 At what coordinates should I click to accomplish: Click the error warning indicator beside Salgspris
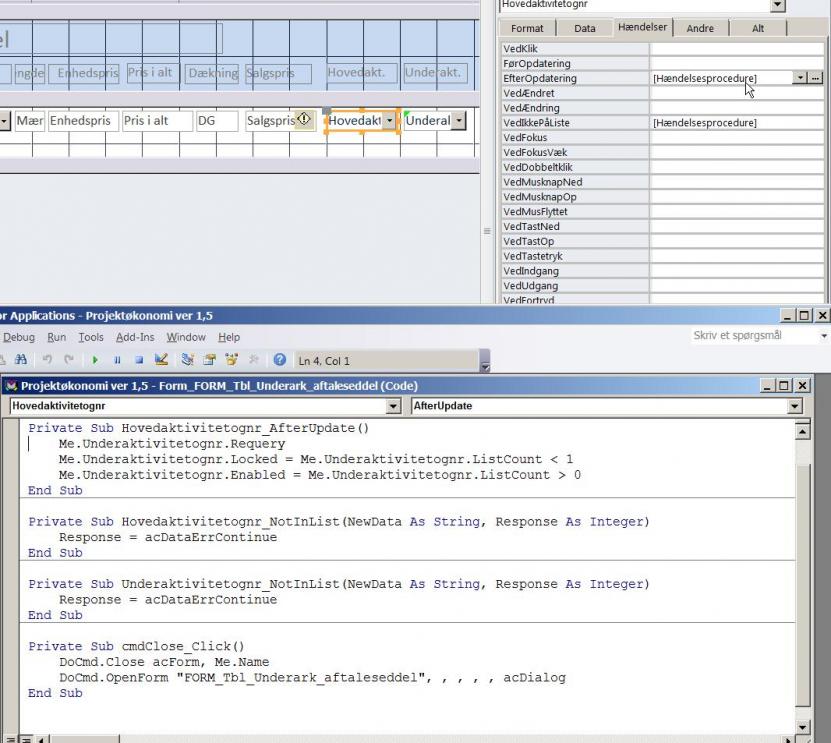[x=304, y=120]
